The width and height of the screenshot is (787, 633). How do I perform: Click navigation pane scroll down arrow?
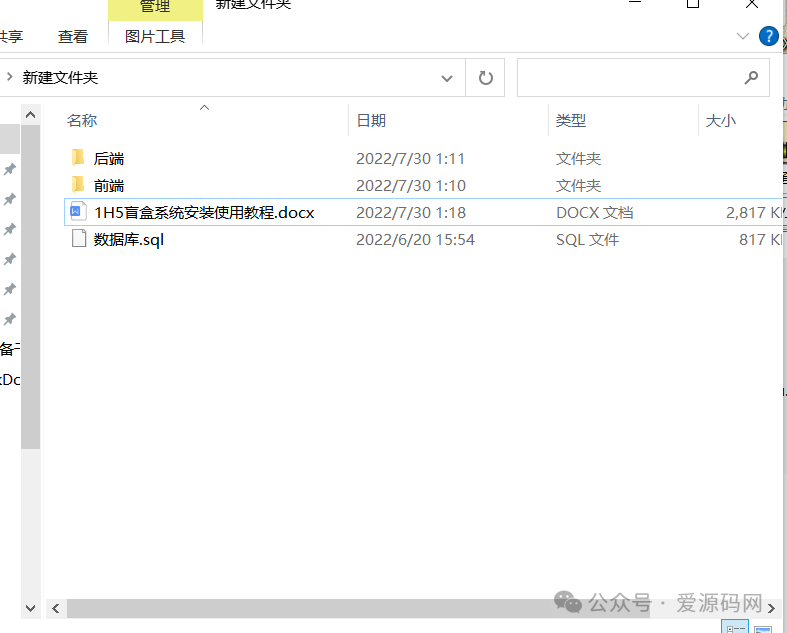click(x=30, y=608)
